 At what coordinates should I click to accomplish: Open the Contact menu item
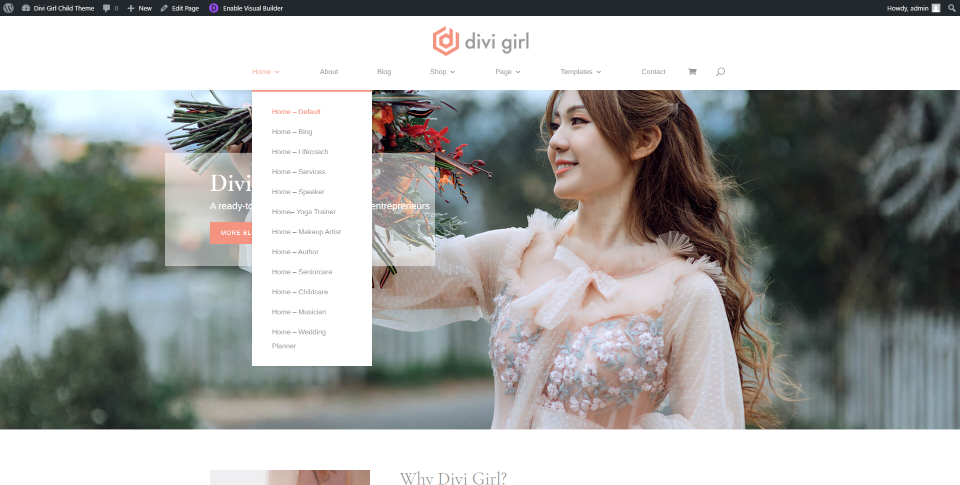653,72
